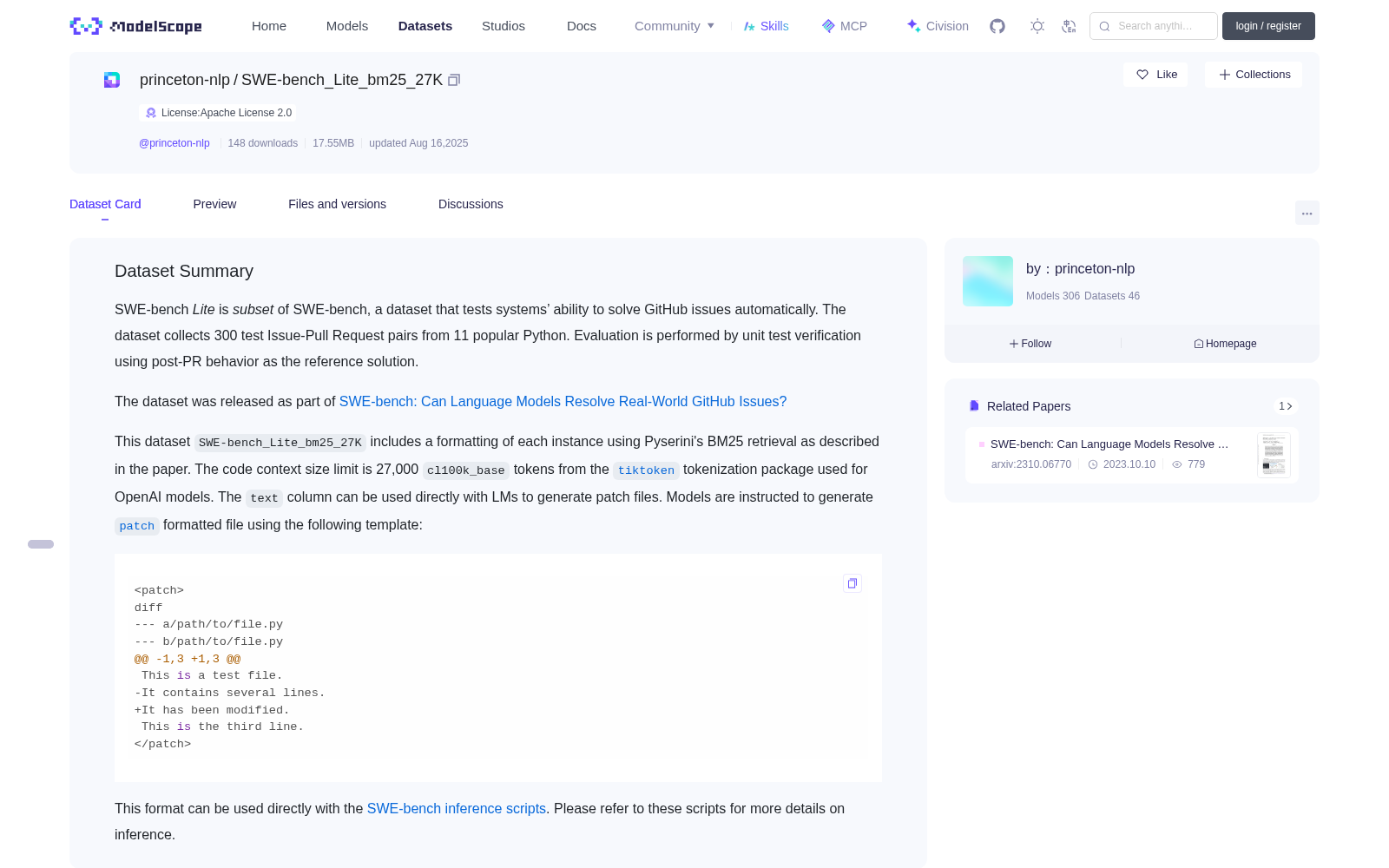Open the three-dots more options button

tap(1307, 214)
